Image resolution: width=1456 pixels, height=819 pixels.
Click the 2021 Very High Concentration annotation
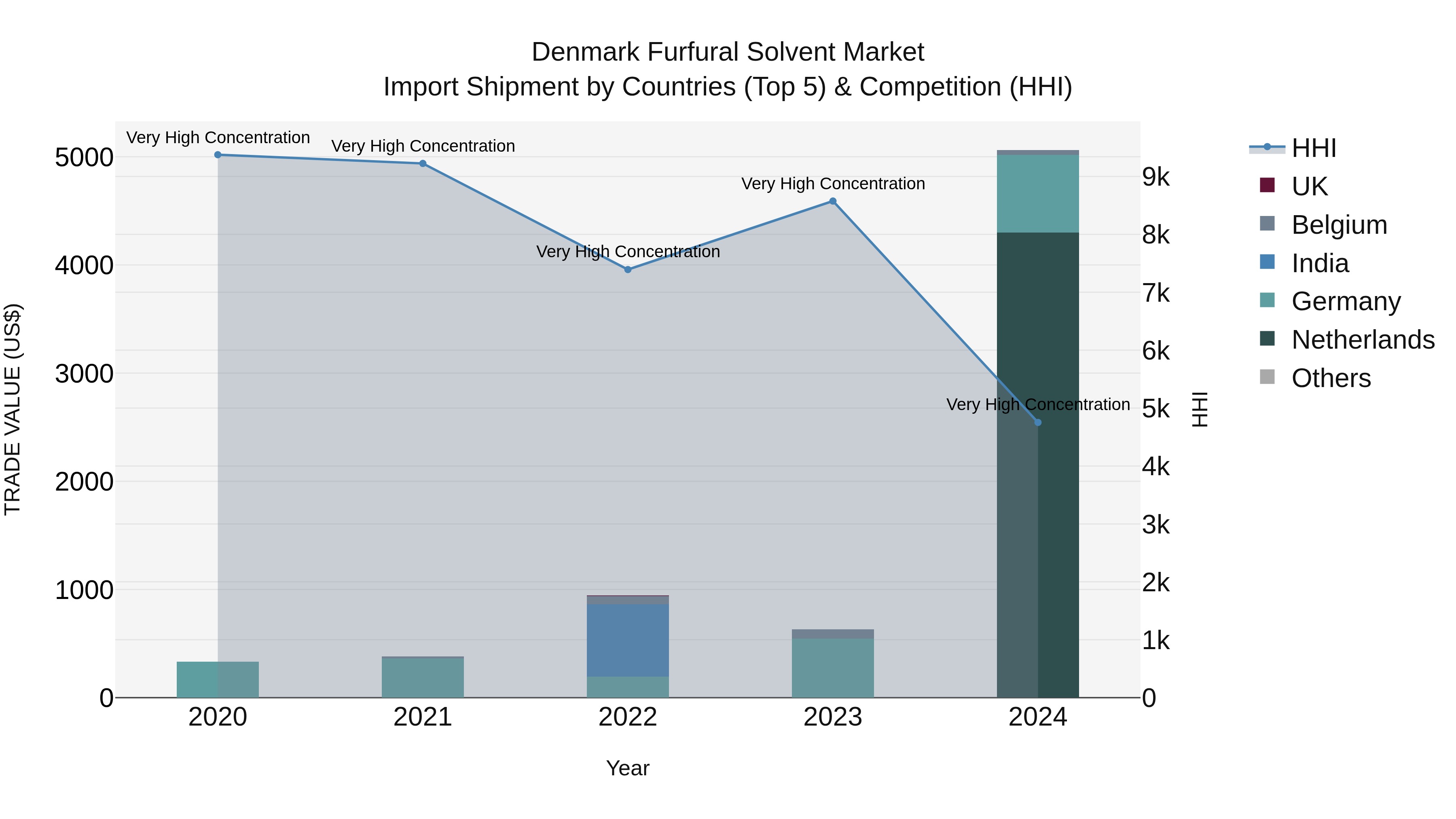tap(423, 146)
